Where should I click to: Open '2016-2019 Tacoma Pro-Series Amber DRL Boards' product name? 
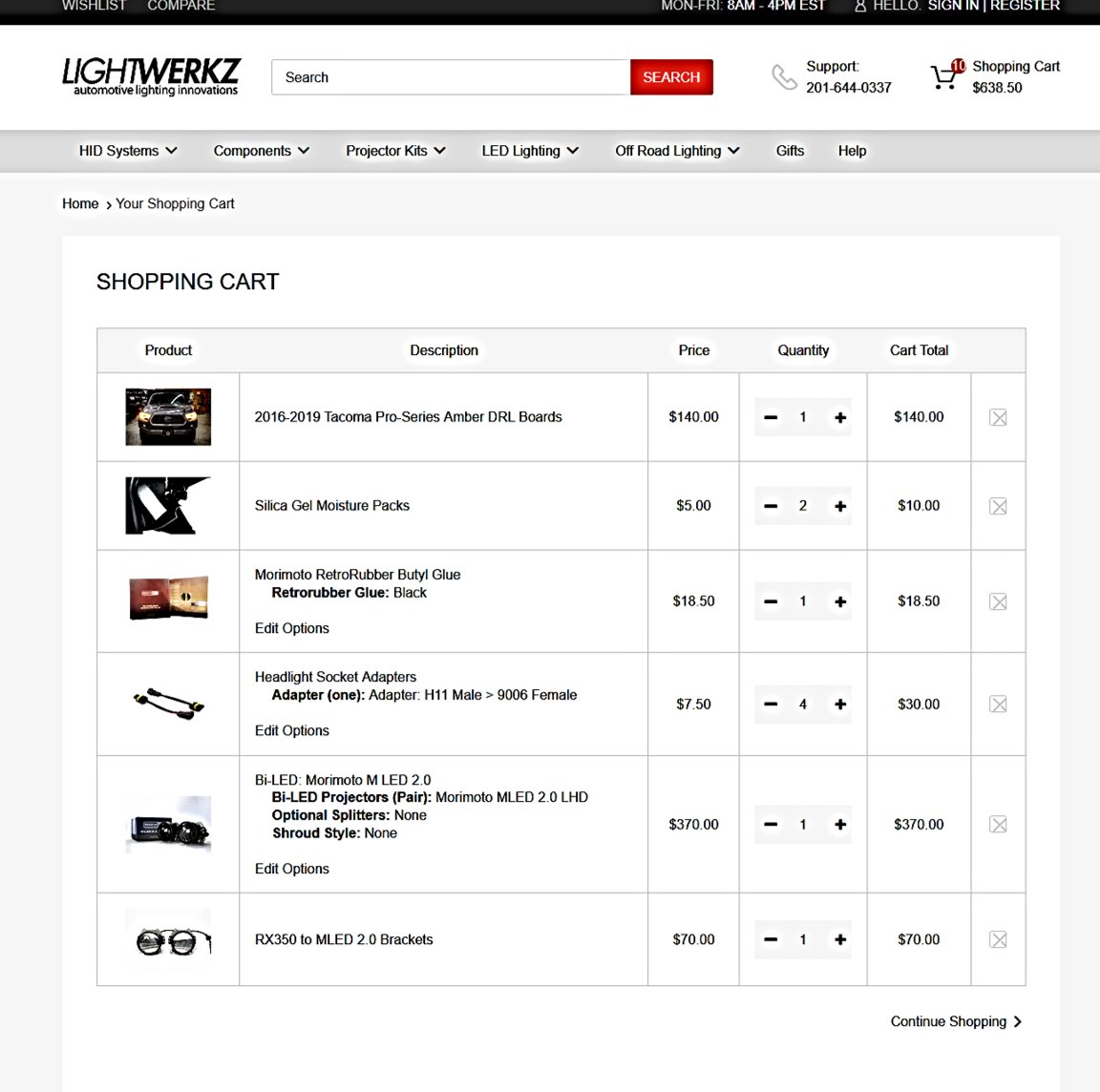409,416
